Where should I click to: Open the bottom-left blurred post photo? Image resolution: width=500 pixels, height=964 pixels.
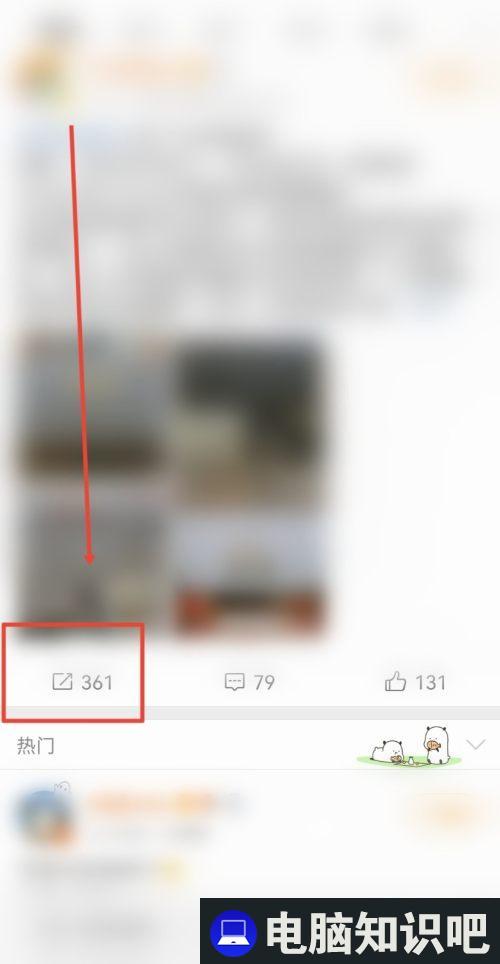pyautogui.click(x=95, y=558)
